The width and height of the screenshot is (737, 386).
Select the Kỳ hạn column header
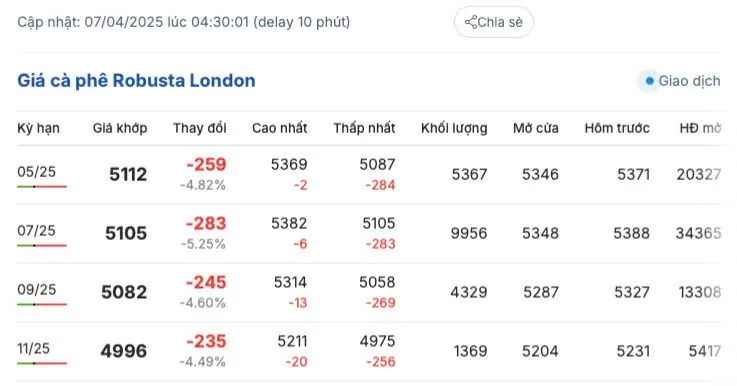coord(39,128)
